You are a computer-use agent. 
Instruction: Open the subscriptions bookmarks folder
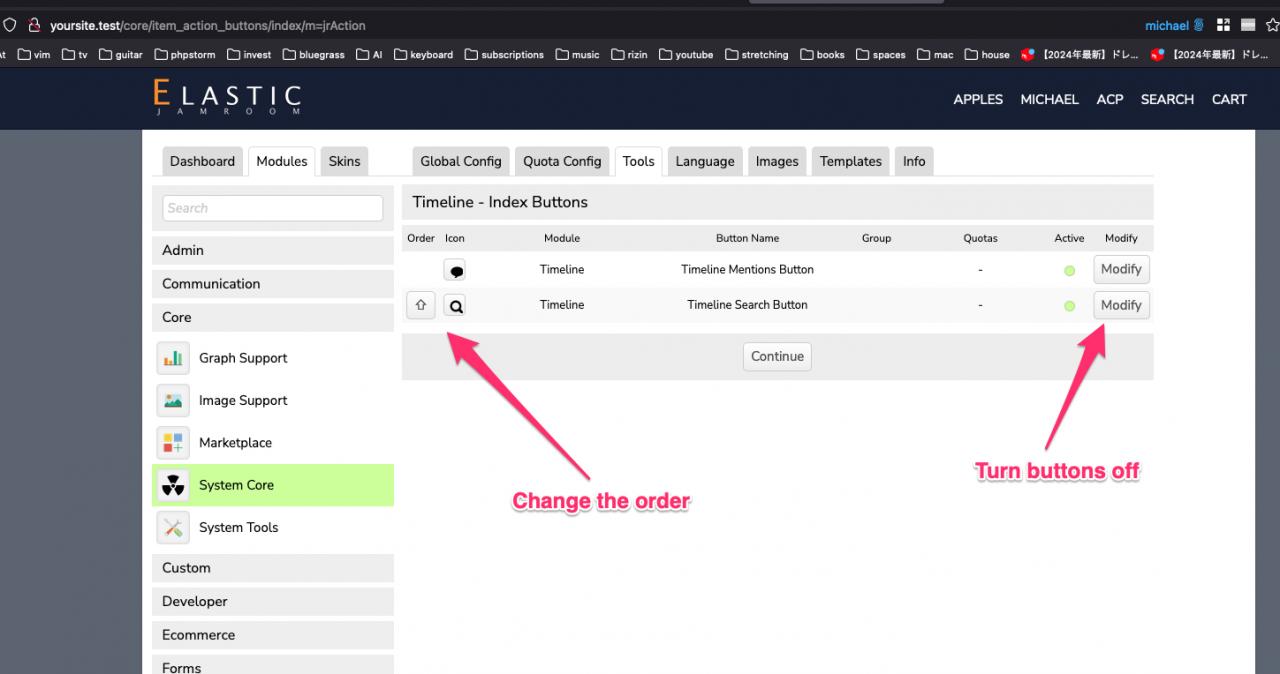point(504,55)
